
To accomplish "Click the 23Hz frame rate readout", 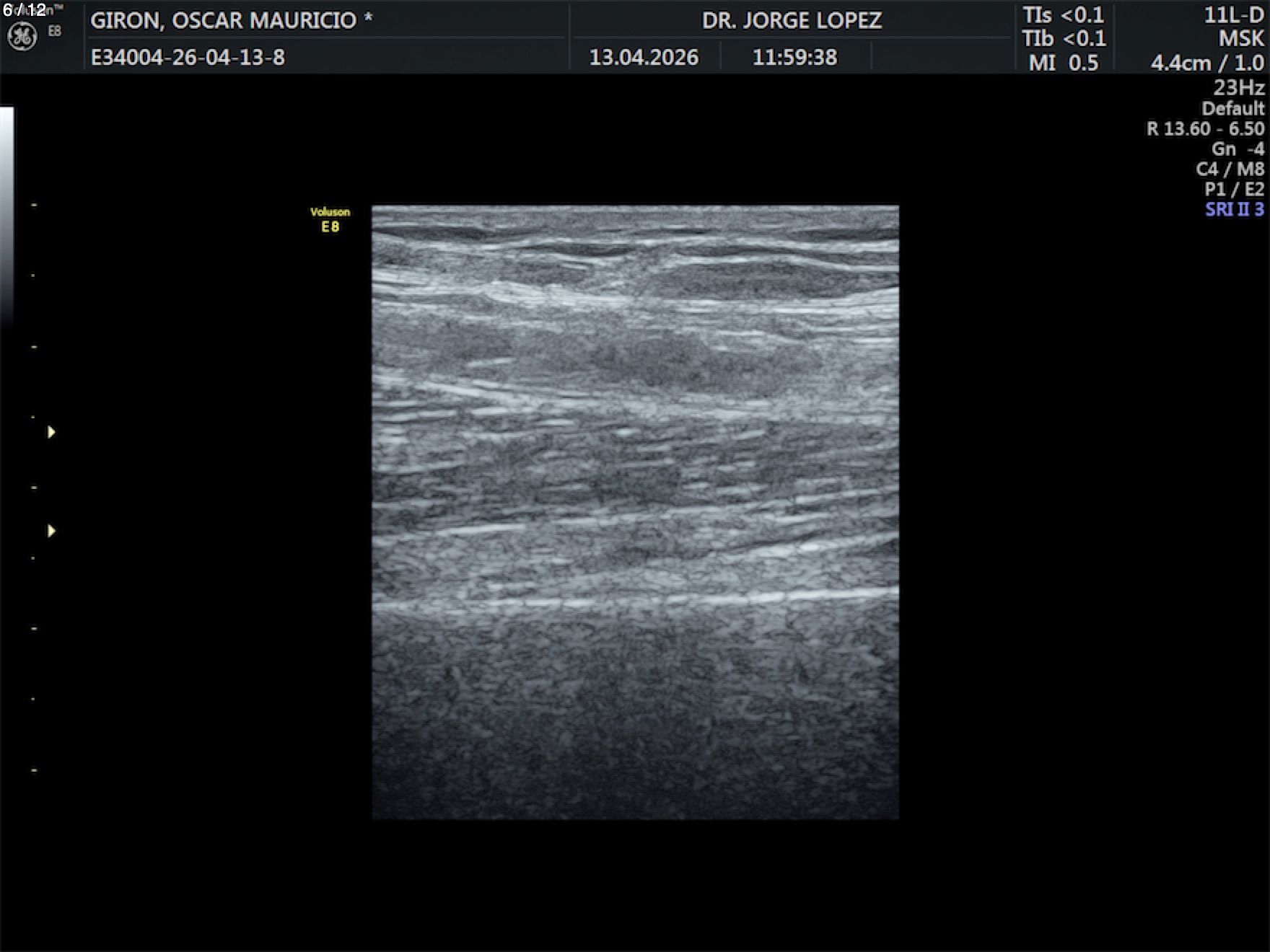I will pos(1238,87).
